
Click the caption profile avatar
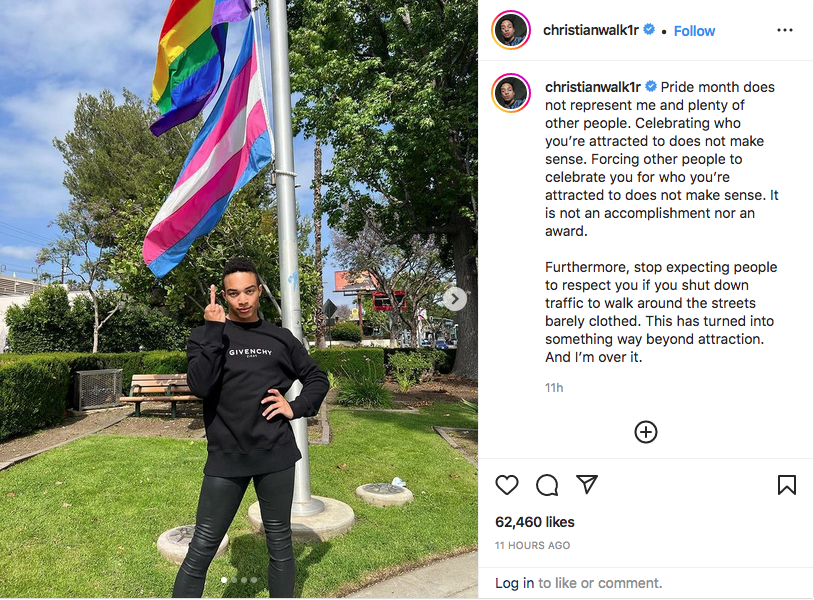tap(511, 93)
